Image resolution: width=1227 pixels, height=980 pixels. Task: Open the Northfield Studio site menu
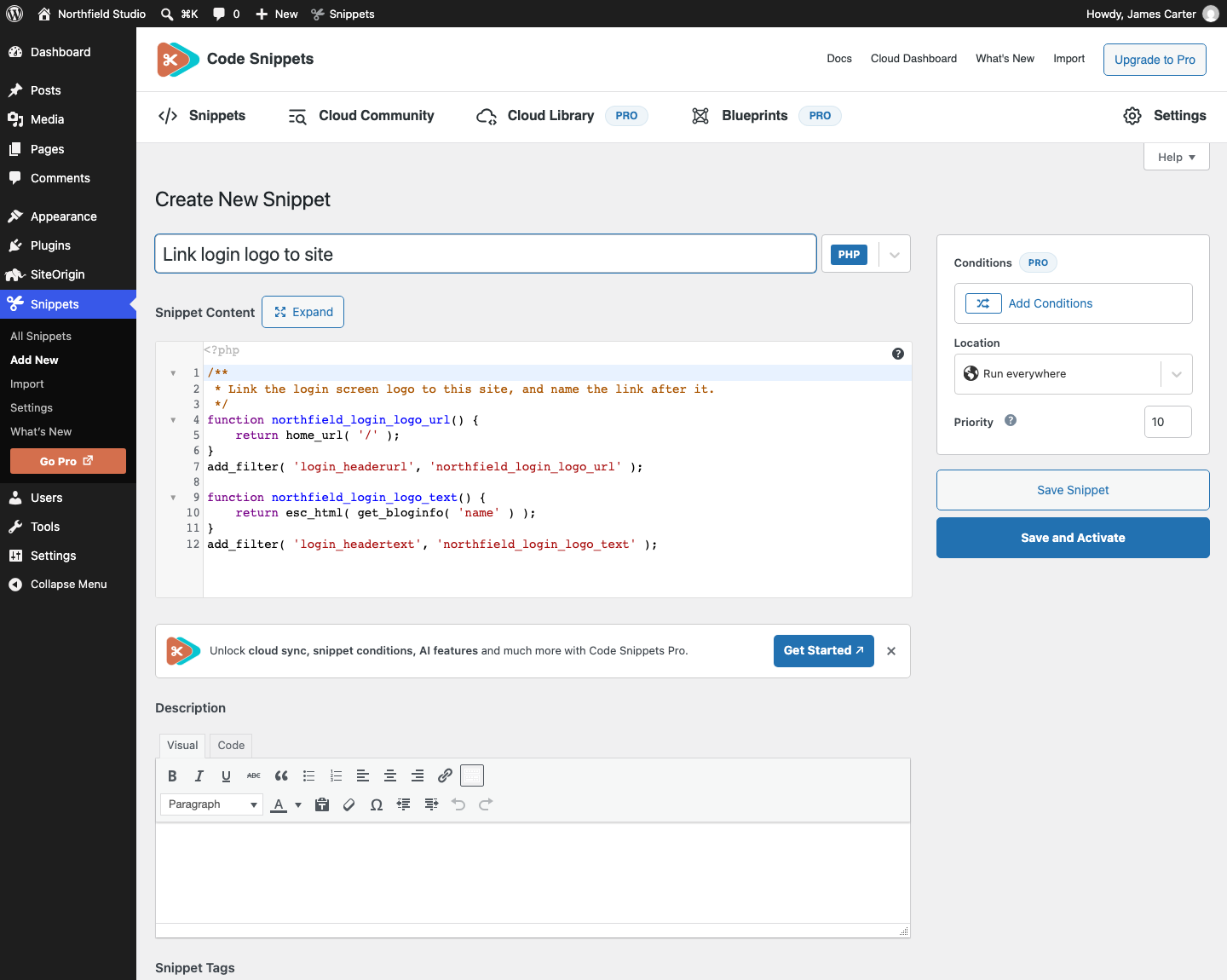tap(92, 14)
